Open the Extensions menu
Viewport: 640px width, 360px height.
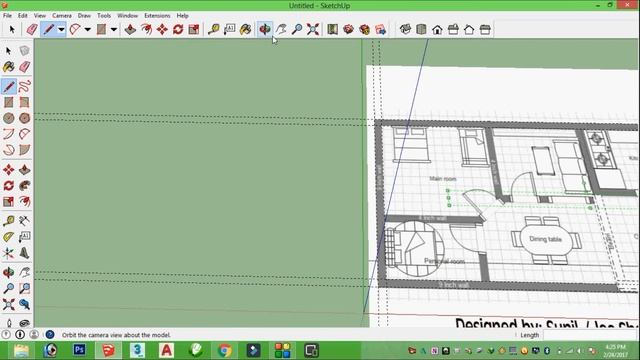157,16
